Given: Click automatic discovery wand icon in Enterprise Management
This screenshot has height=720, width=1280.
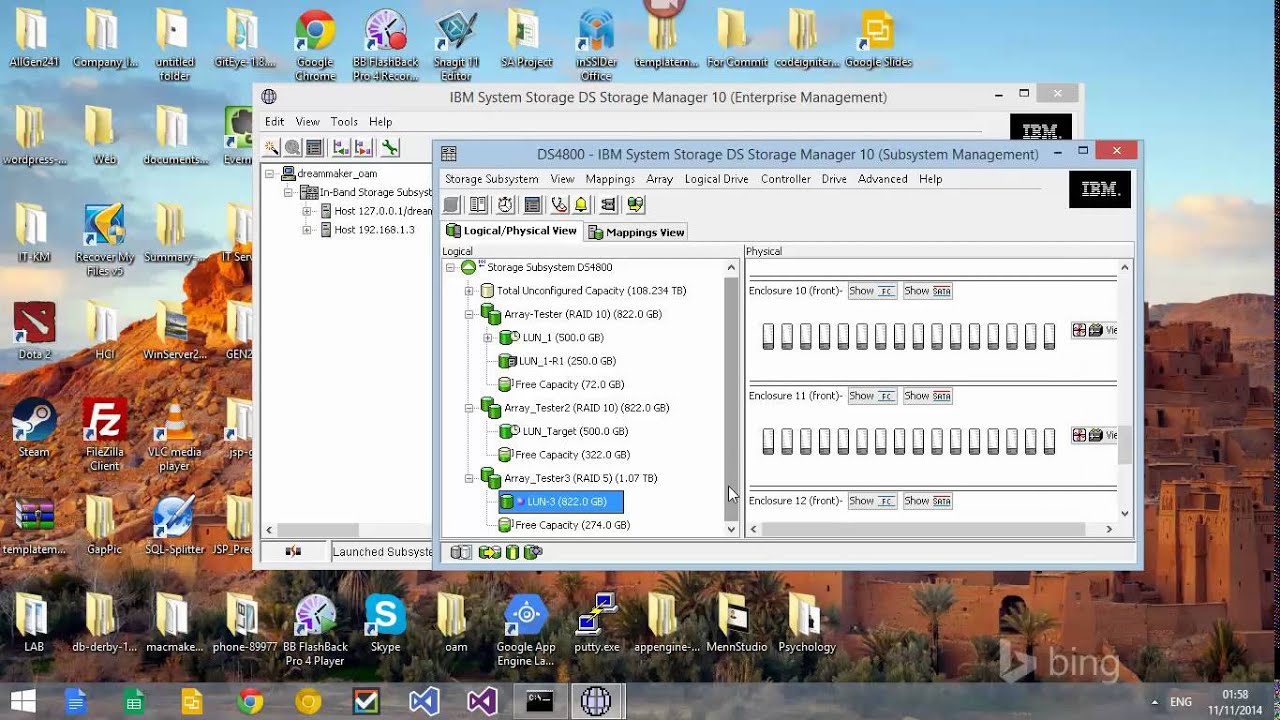Looking at the screenshot, I should tap(271, 148).
